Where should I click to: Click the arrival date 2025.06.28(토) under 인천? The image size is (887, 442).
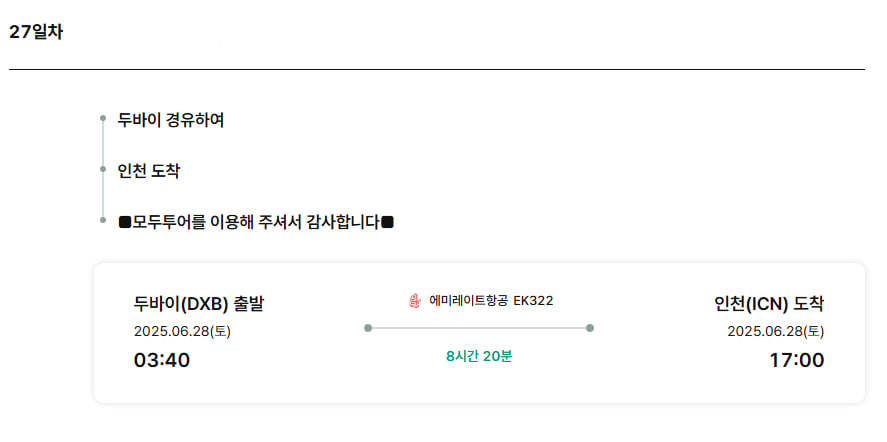(776, 332)
